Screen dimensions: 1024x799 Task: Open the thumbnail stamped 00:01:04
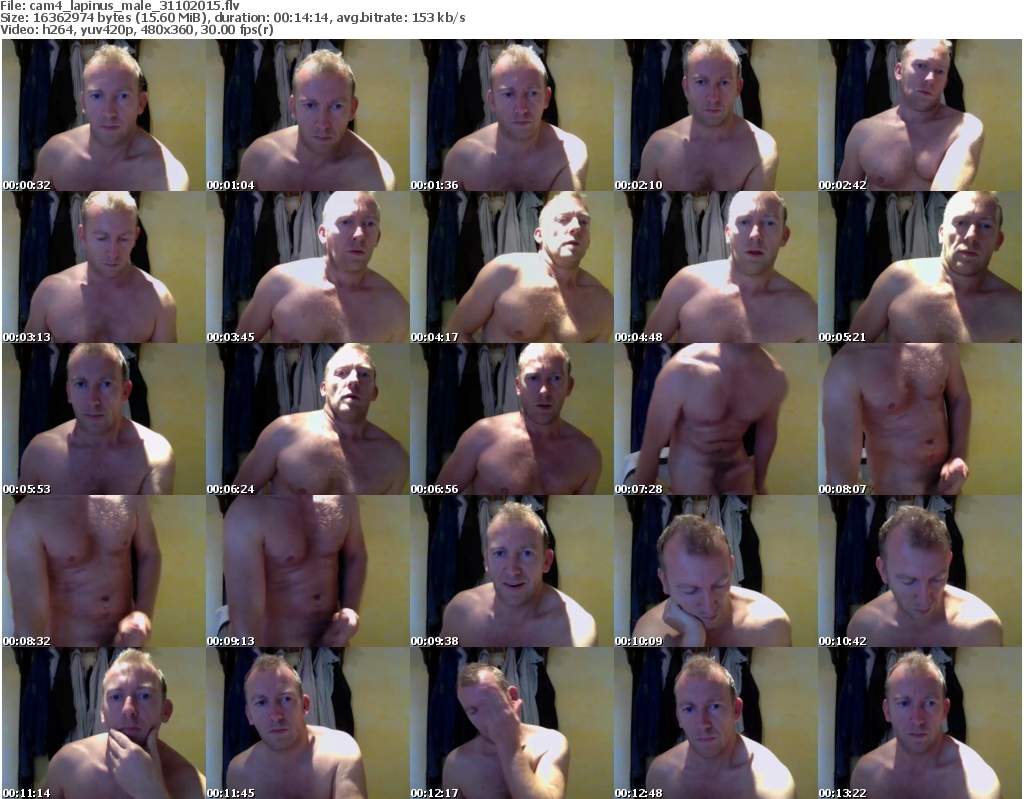(x=308, y=115)
